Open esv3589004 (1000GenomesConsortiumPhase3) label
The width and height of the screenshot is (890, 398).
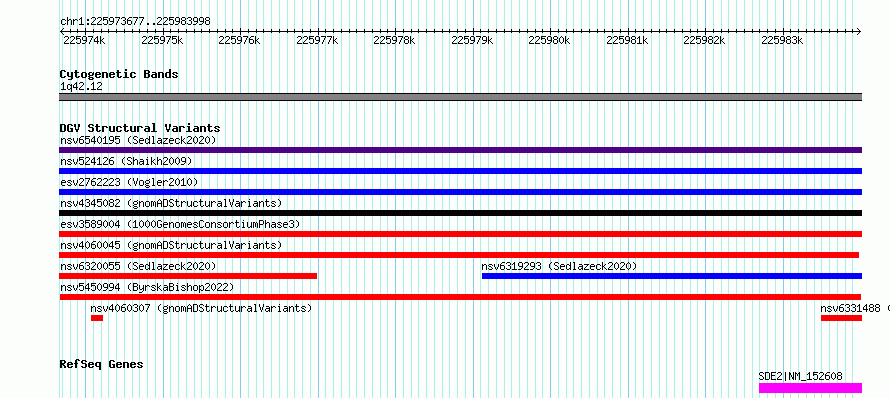click(x=180, y=224)
